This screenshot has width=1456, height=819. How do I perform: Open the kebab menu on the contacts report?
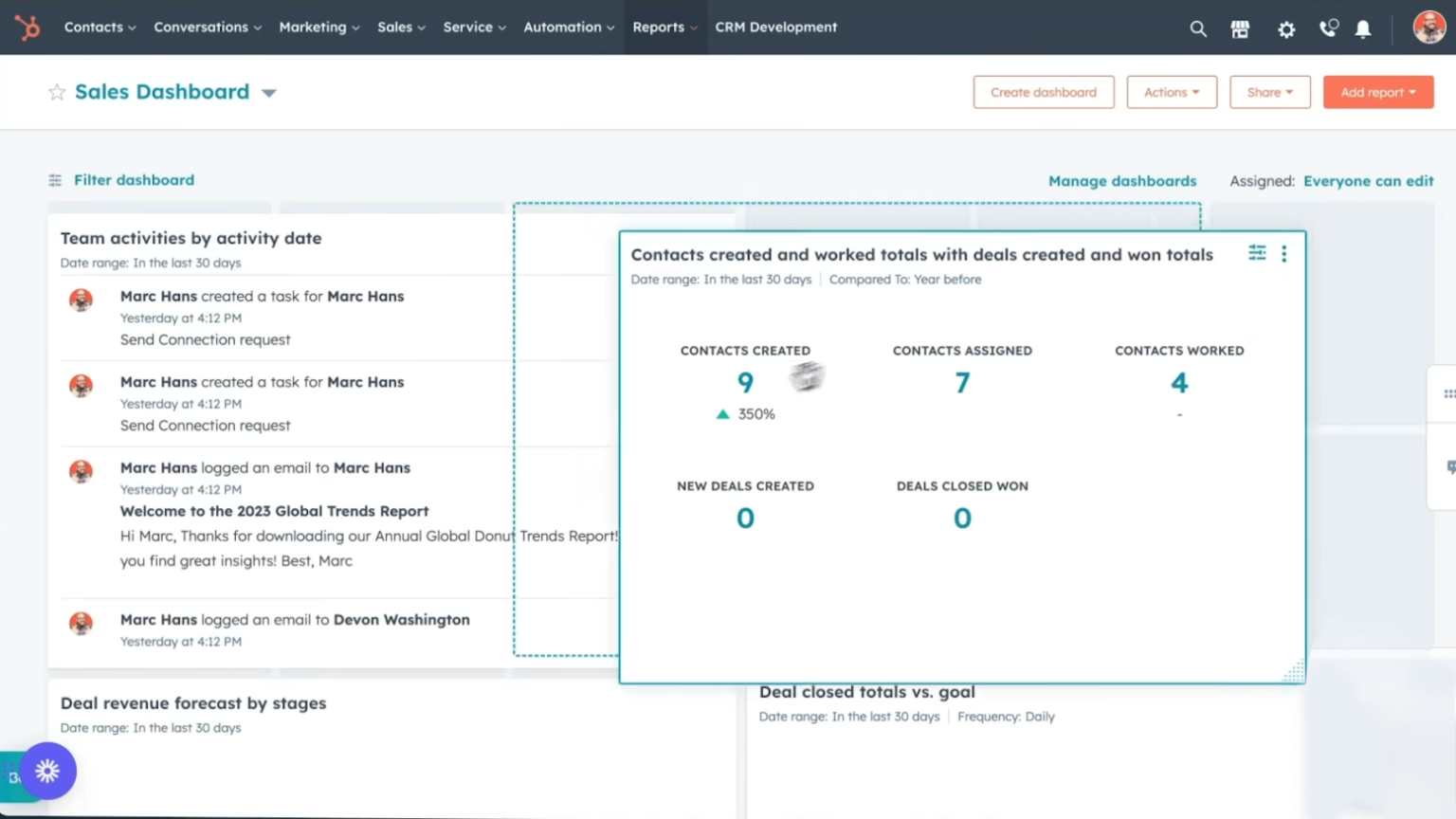click(x=1284, y=253)
